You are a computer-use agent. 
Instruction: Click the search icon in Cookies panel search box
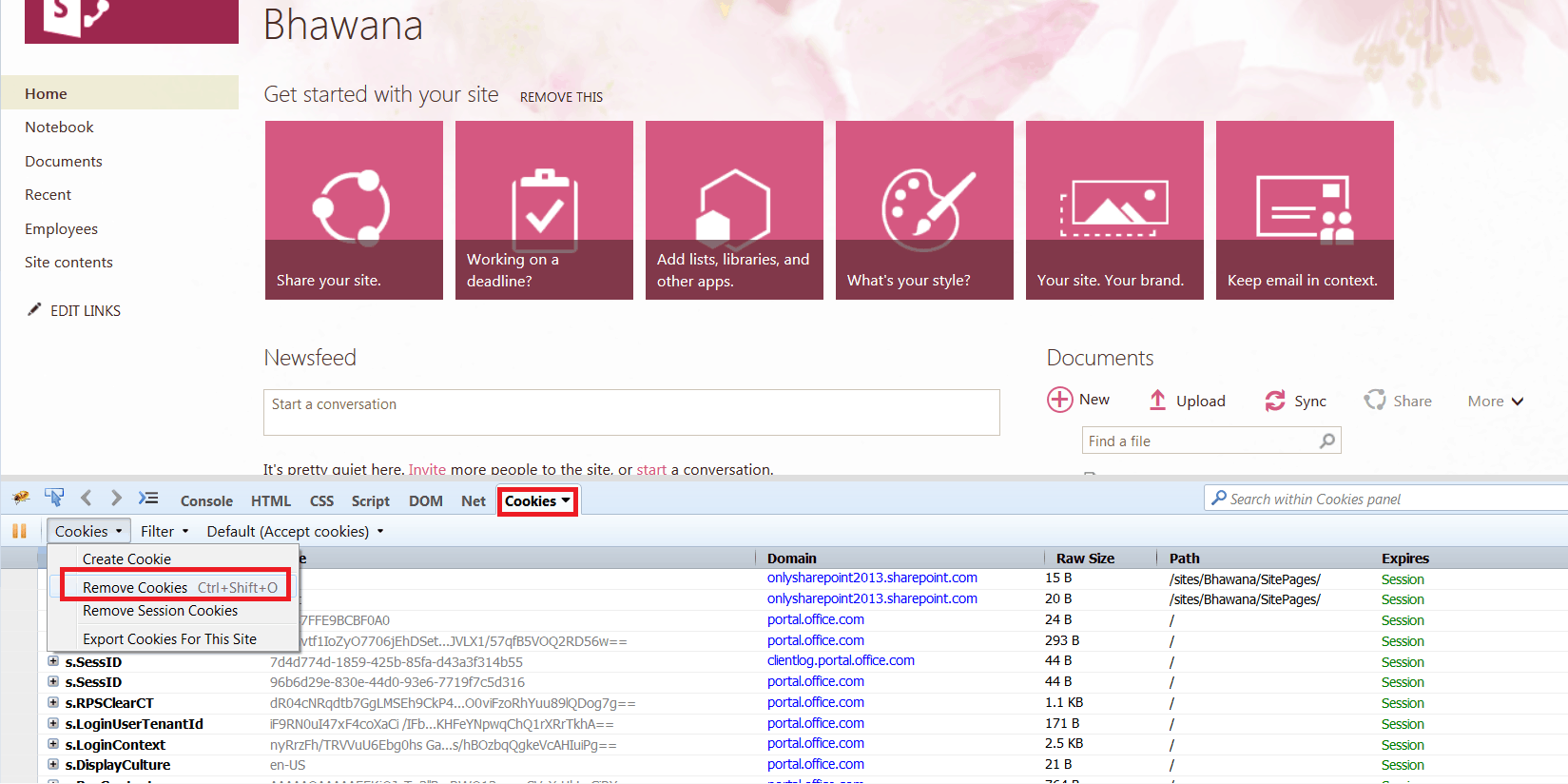coord(1218,498)
